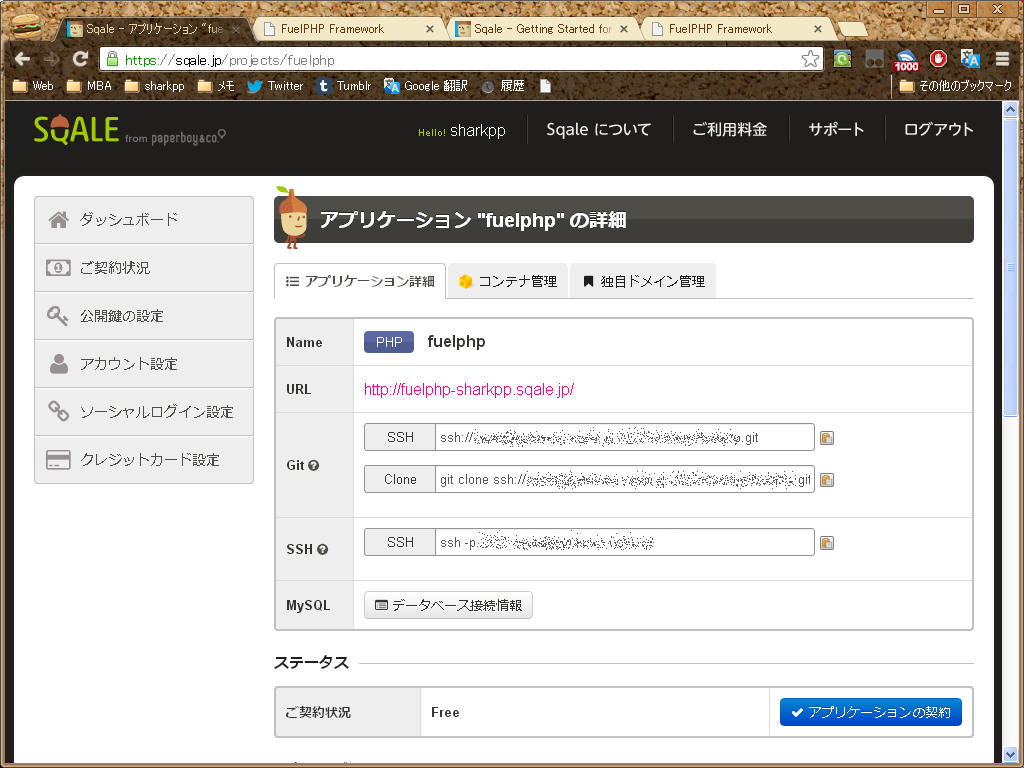
Task: Open サポート in top navigation
Action: pos(836,129)
